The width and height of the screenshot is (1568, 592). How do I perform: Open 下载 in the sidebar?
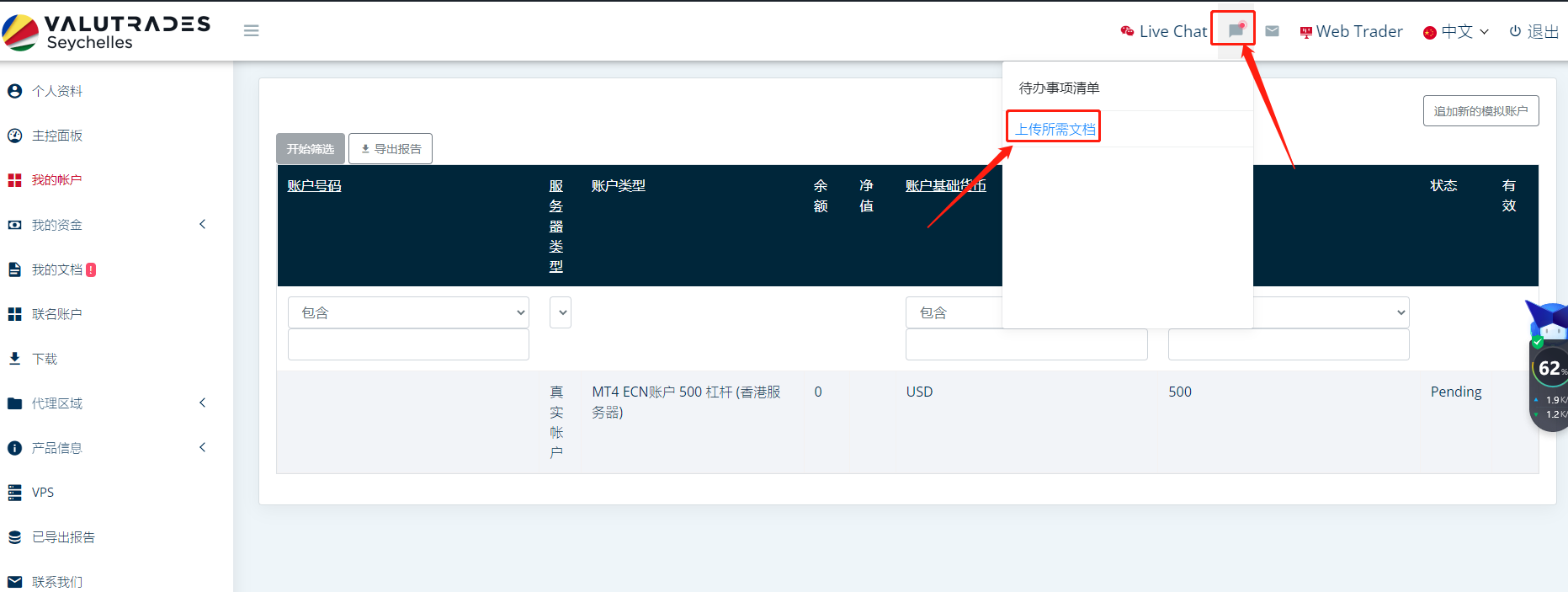click(x=45, y=359)
